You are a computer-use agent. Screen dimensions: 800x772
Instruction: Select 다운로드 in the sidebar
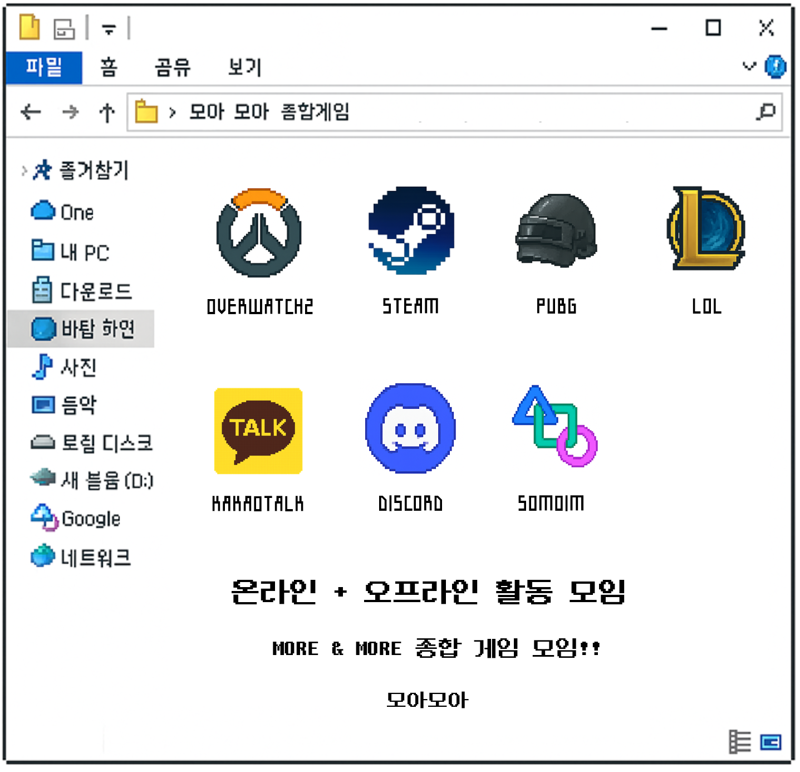pyautogui.click(x=82, y=291)
